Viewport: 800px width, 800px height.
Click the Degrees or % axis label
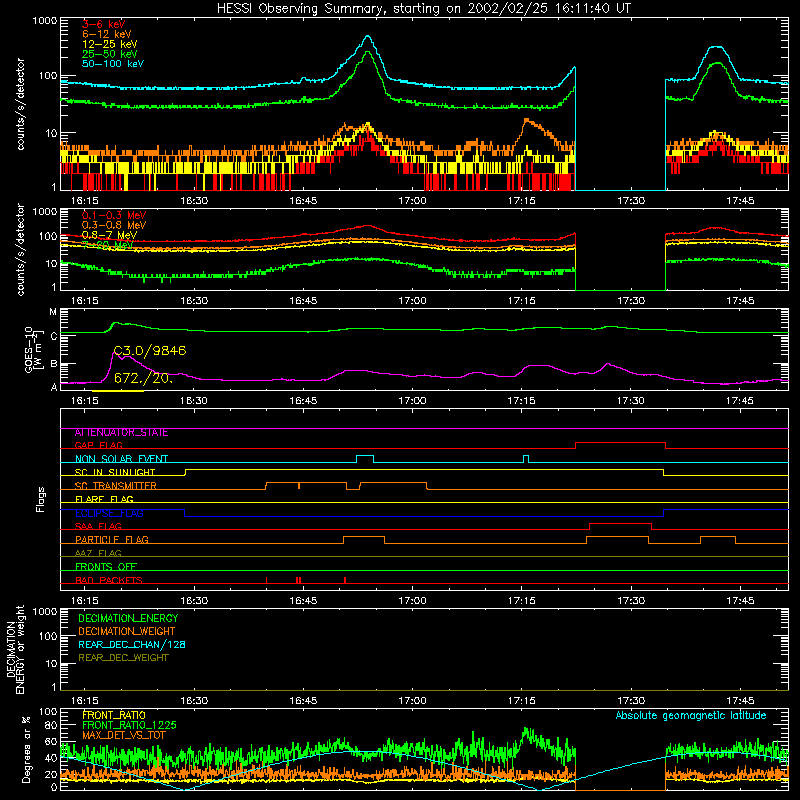(x=26, y=749)
